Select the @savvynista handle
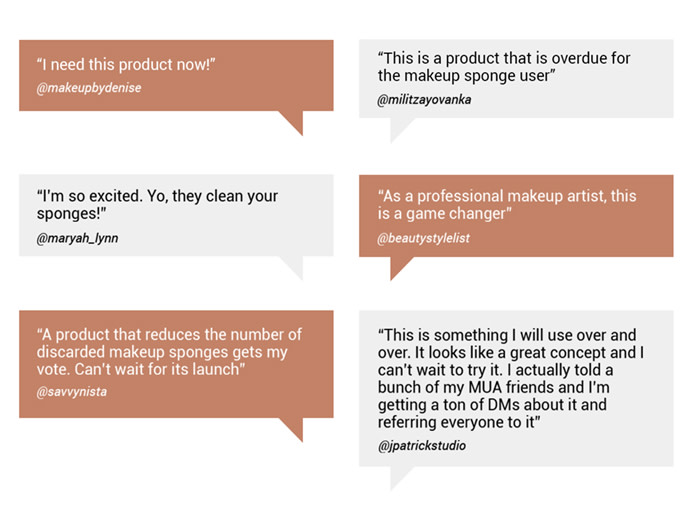This screenshot has height=513, width=695. point(71,391)
